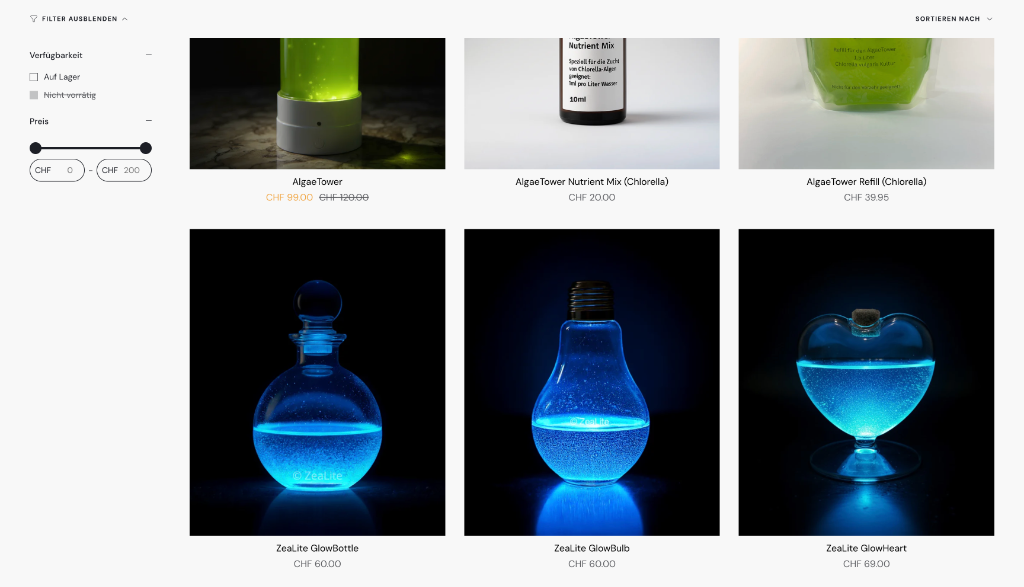Toggle the Nicht vorrätig checkbox
1024x587 pixels.
[34, 95]
